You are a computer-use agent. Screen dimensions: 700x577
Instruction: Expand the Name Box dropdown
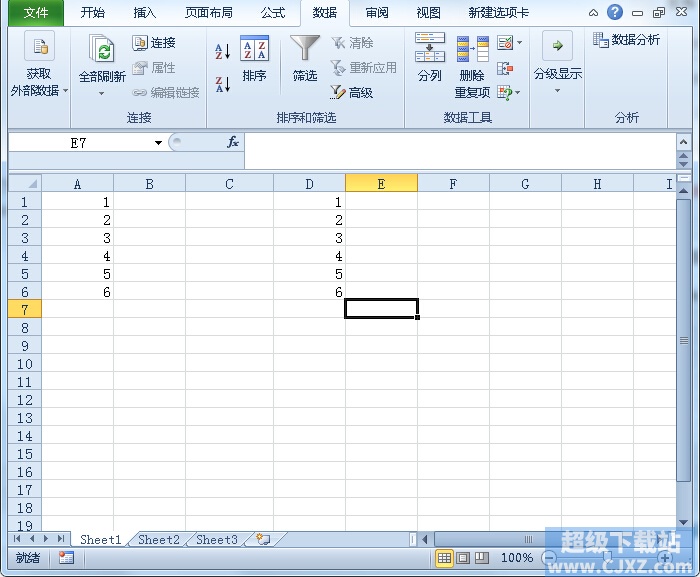pos(158,143)
